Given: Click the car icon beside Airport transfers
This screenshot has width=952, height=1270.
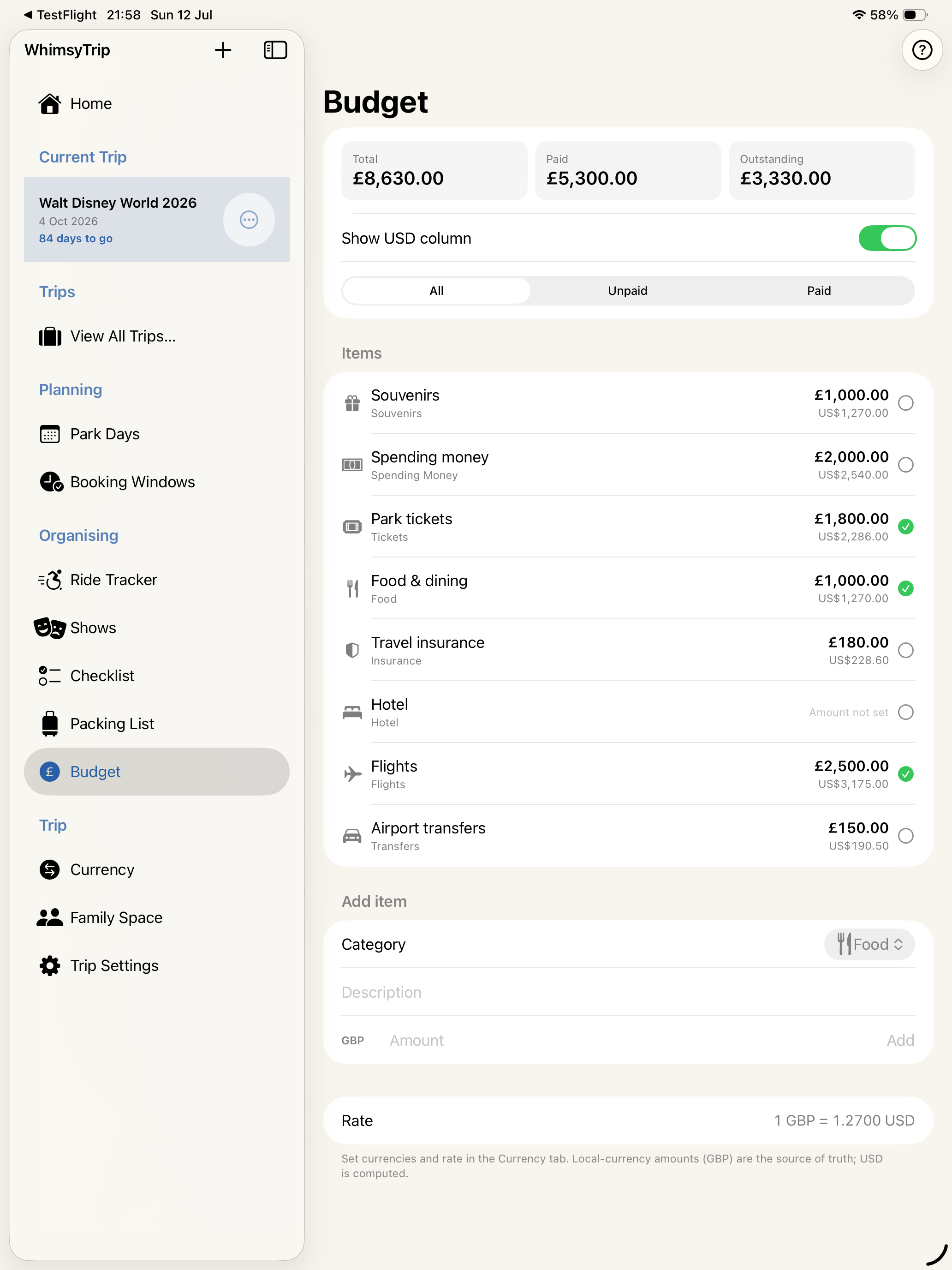Looking at the screenshot, I should [352, 836].
